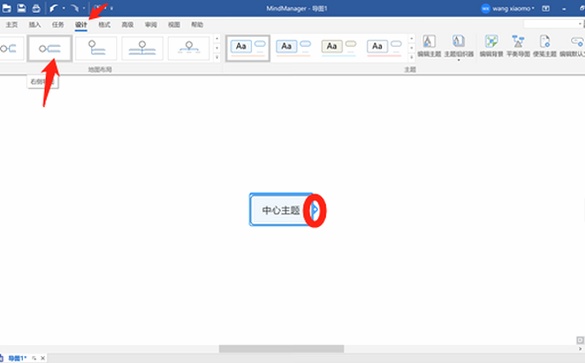Select the 设计 ribbon tab
The image size is (585, 363).
click(81, 25)
